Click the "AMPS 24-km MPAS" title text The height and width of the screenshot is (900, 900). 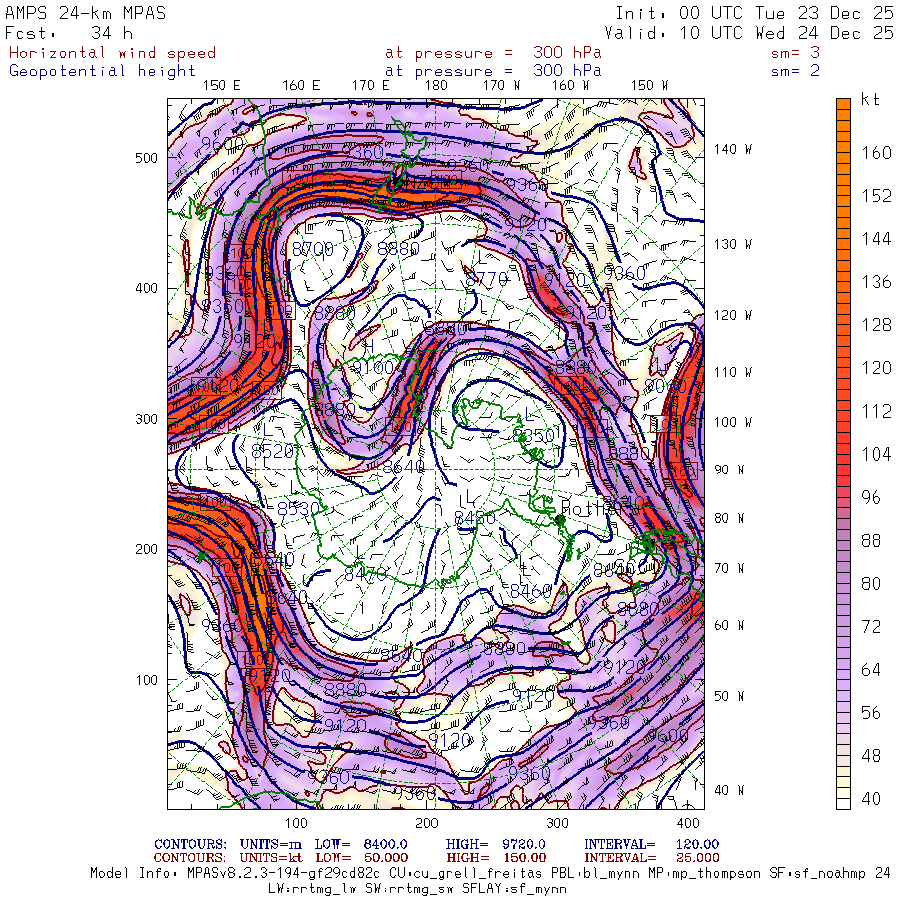point(86,13)
